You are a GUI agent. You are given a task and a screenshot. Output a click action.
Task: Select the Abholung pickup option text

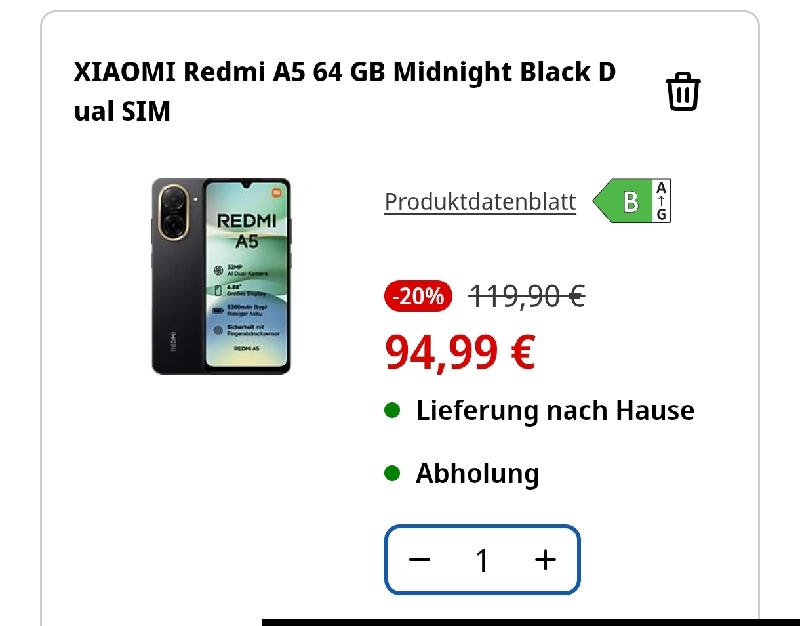coord(477,474)
